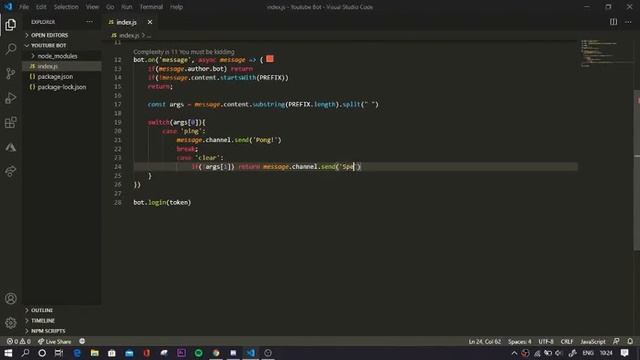
Task: Open the Windows Start menu
Action: coord(8,353)
